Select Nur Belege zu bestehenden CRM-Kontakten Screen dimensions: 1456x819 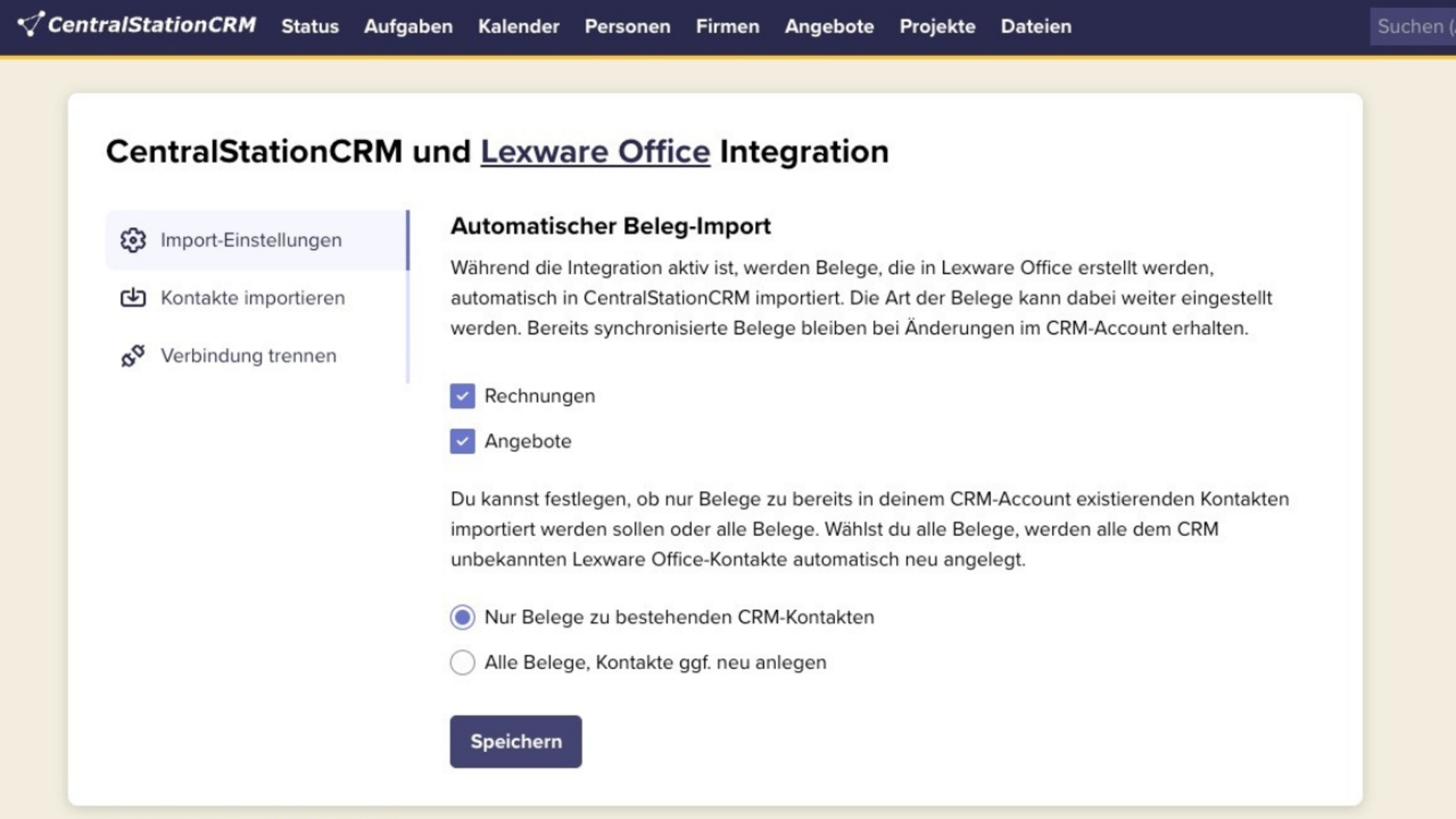tap(462, 617)
